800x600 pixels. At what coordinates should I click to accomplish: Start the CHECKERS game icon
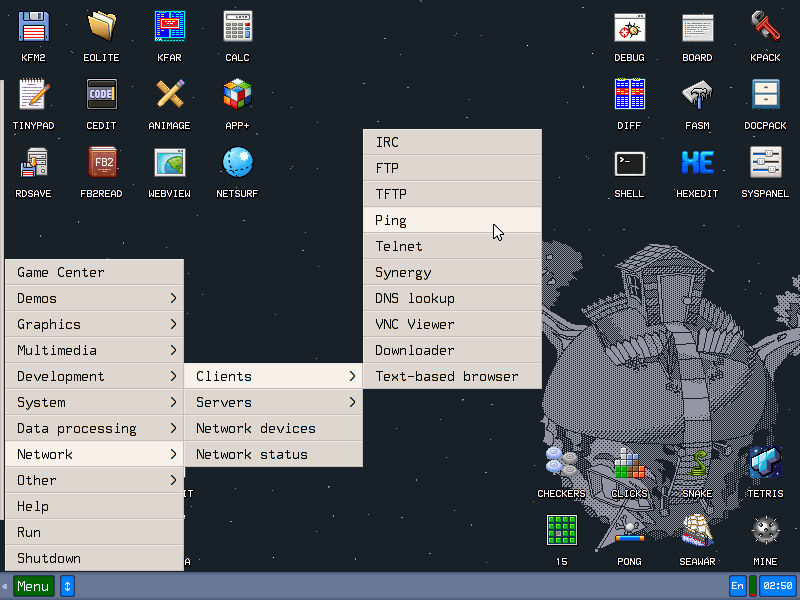(561, 463)
